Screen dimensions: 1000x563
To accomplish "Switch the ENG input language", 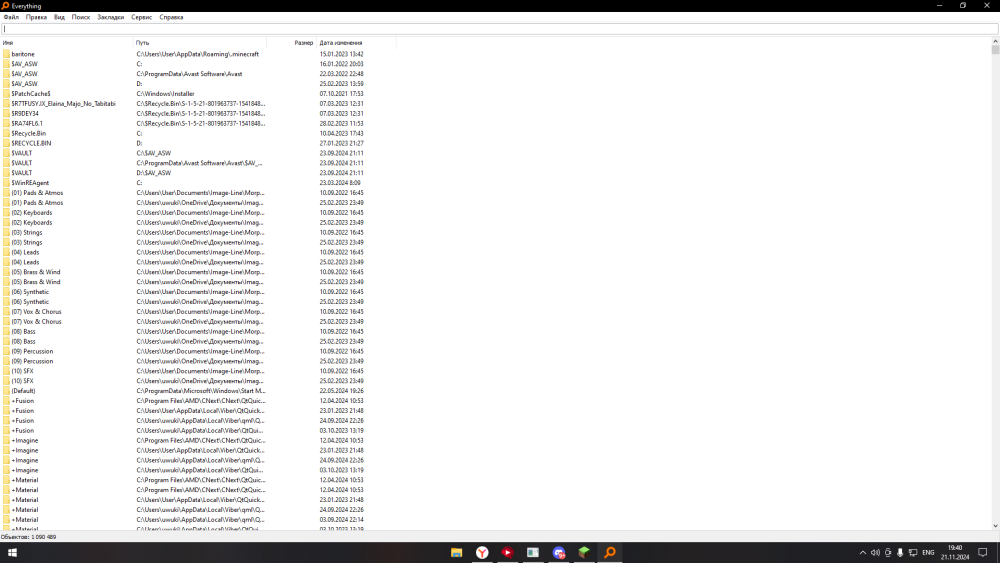I will coord(928,553).
